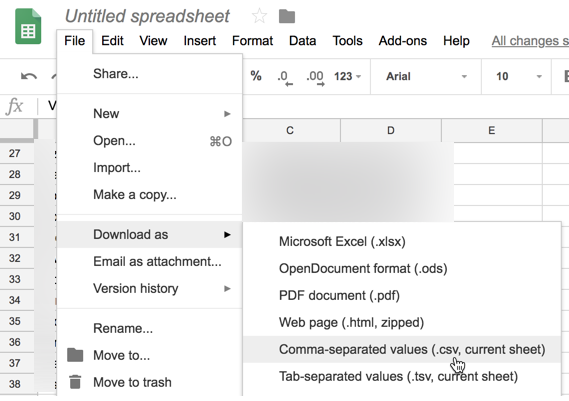The width and height of the screenshot is (569, 401).
Task: Rename the Untitled spreadsheet title
Action: coord(147,16)
